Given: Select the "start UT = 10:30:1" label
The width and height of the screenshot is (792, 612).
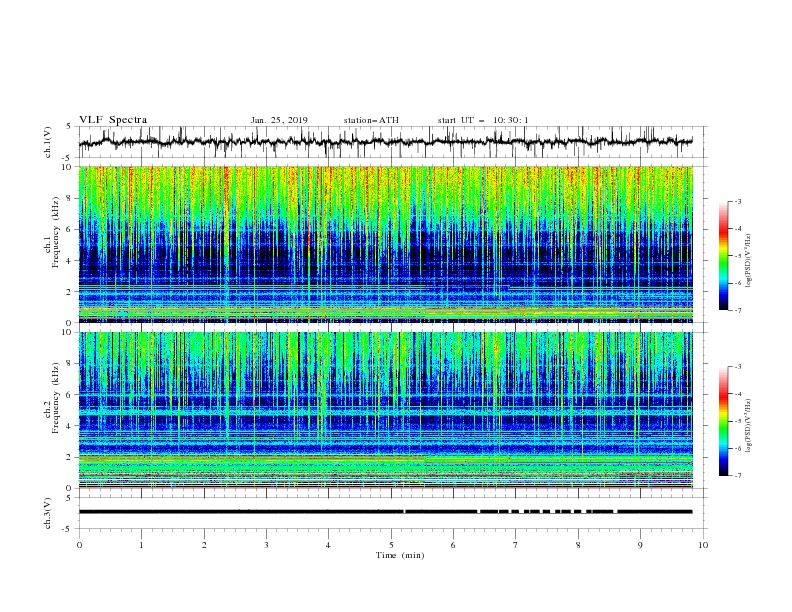Looking at the screenshot, I should [x=483, y=120].
